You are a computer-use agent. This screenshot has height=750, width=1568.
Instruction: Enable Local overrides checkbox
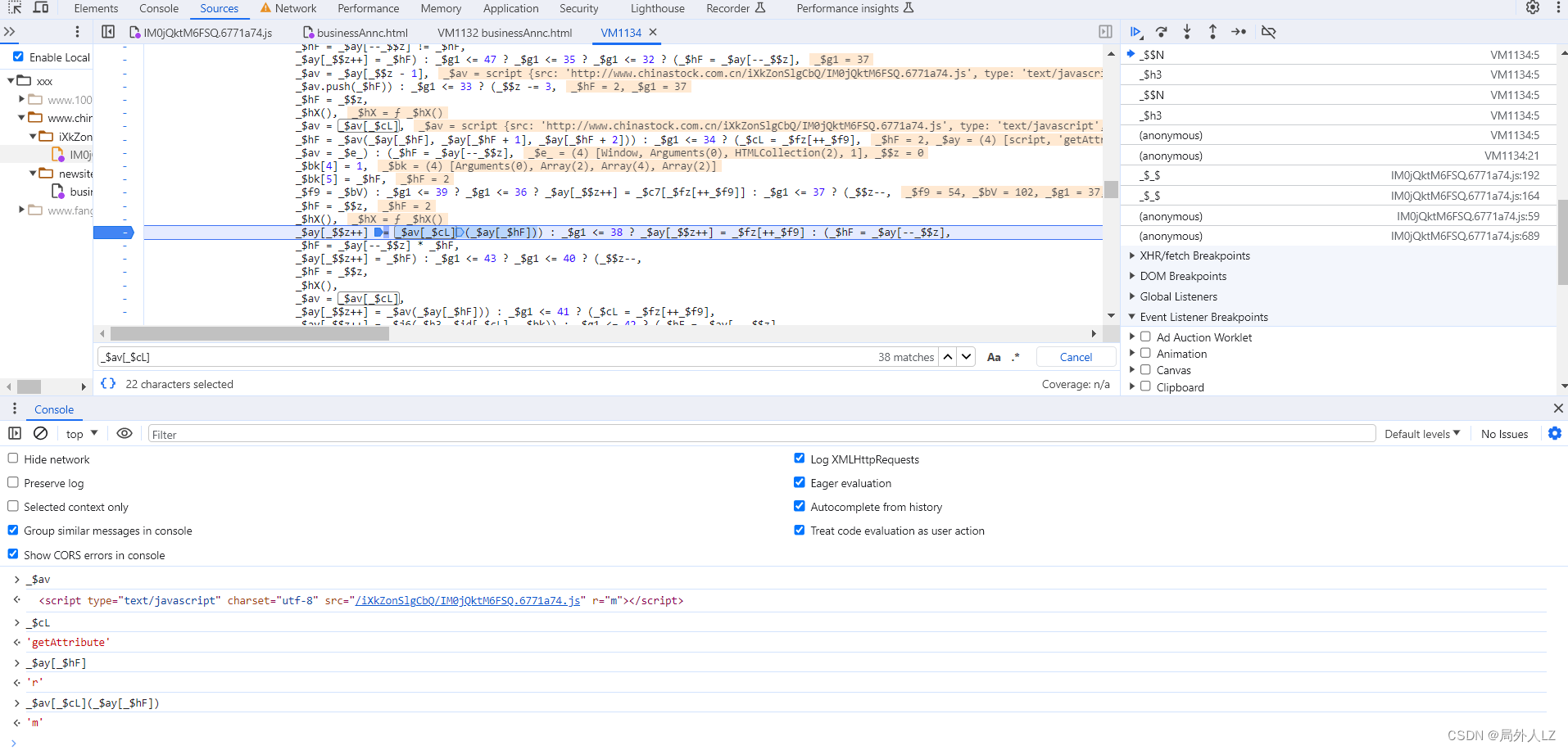pyautogui.click(x=18, y=56)
